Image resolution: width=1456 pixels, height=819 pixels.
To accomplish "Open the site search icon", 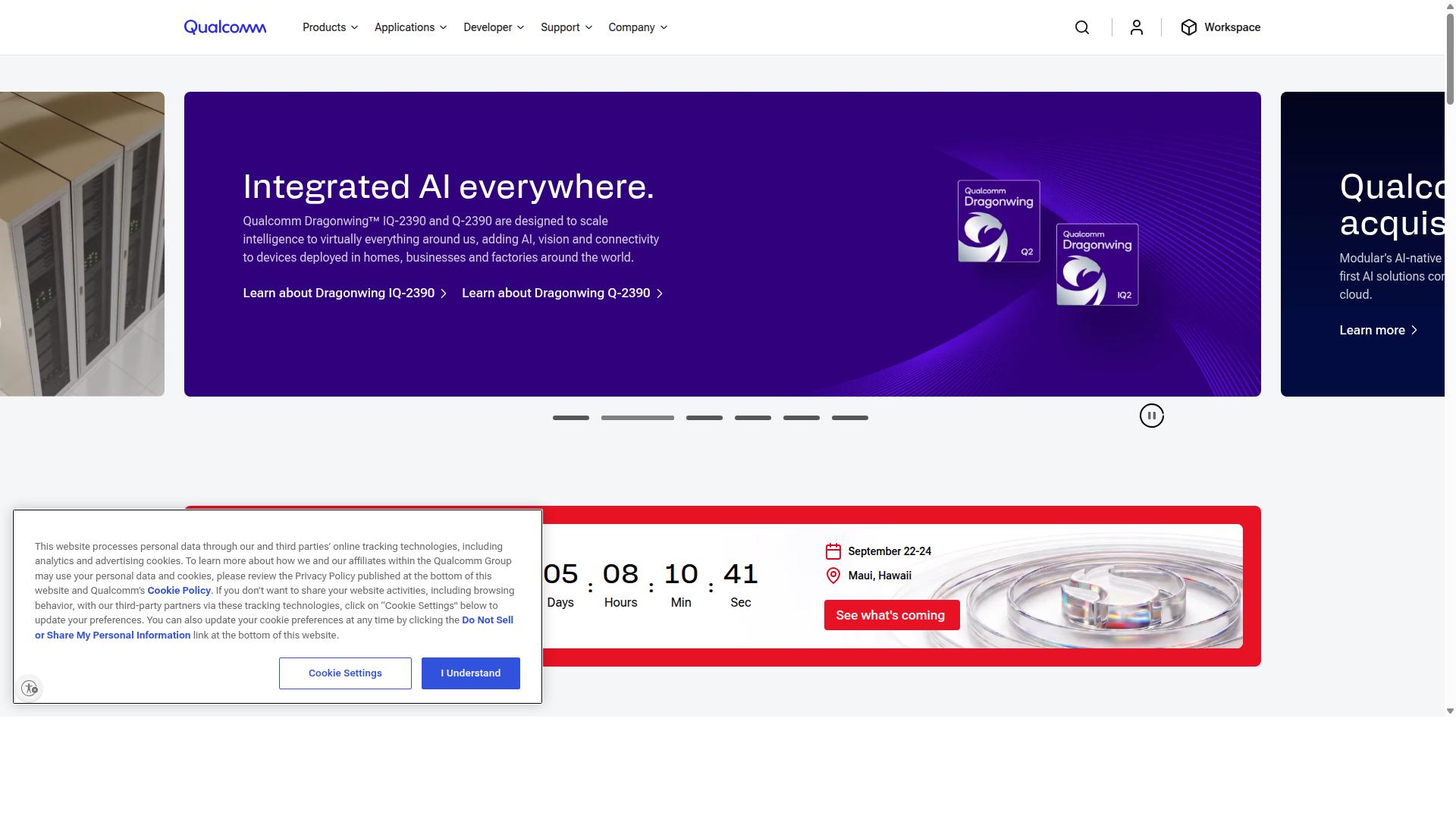I will [x=1082, y=27].
